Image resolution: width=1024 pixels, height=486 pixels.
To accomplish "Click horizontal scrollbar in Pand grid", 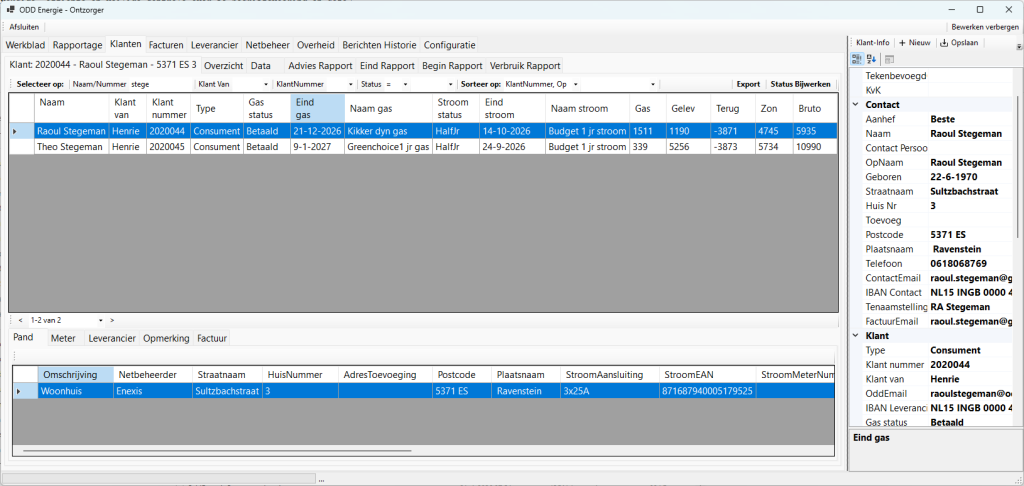I will pyautogui.click(x=216, y=450).
